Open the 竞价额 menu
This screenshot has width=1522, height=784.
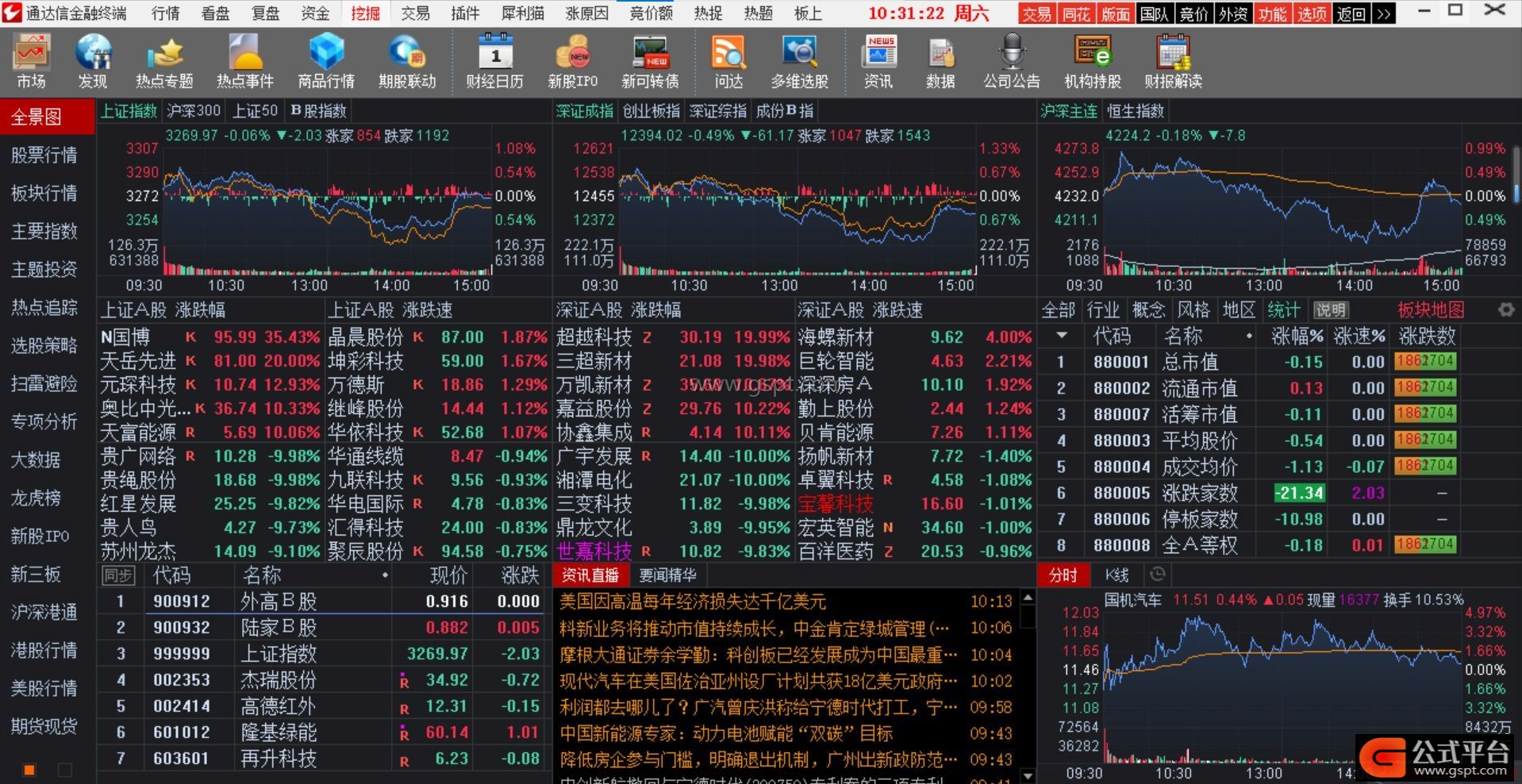(x=651, y=13)
